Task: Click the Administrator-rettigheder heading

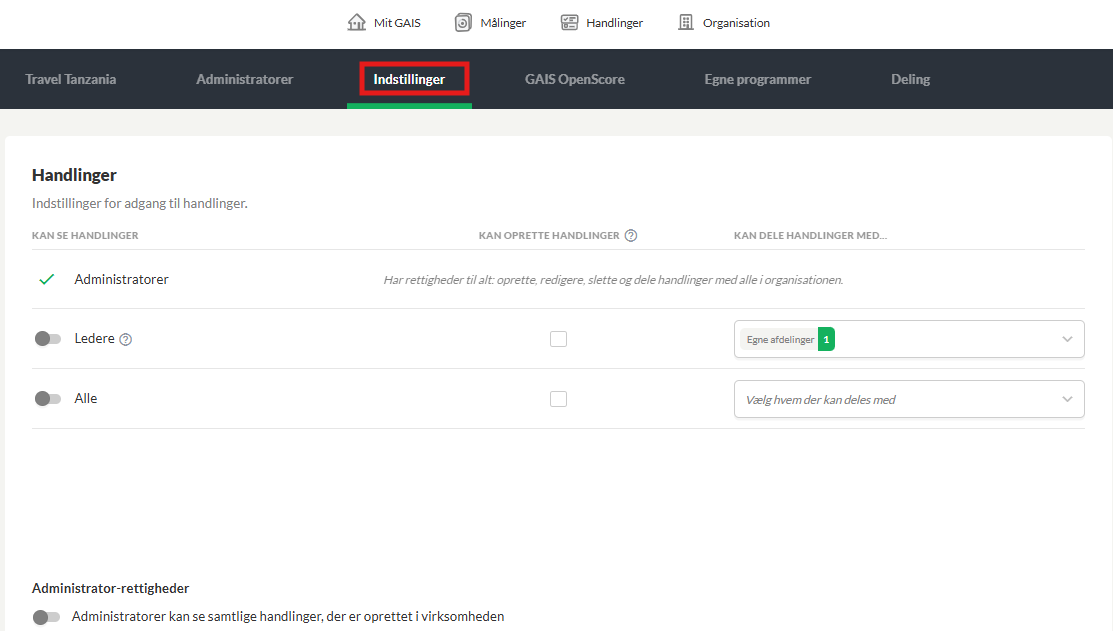Action: 111,588
